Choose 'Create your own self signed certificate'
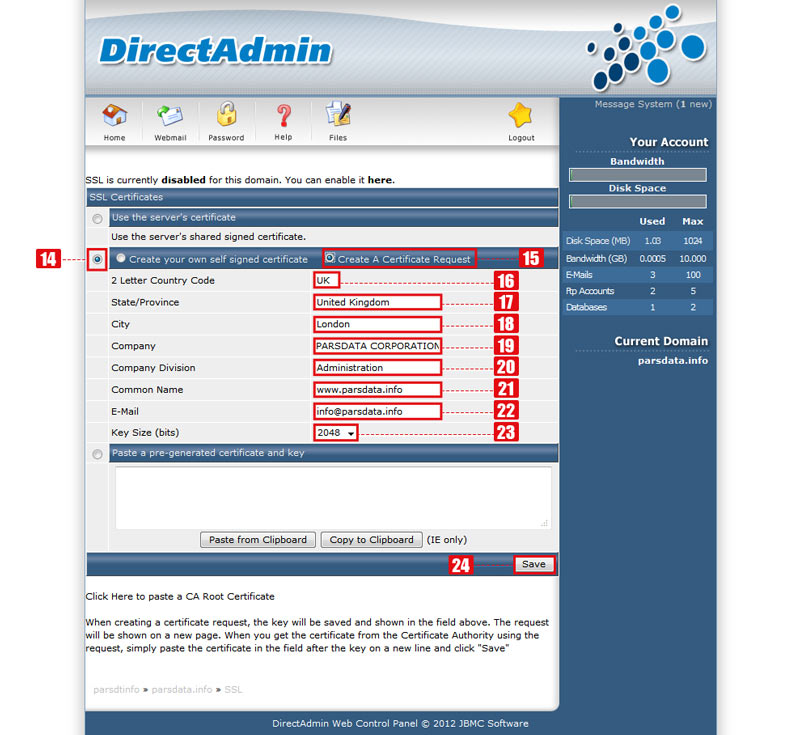This screenshot has height=735, width=800. point(121,258)
